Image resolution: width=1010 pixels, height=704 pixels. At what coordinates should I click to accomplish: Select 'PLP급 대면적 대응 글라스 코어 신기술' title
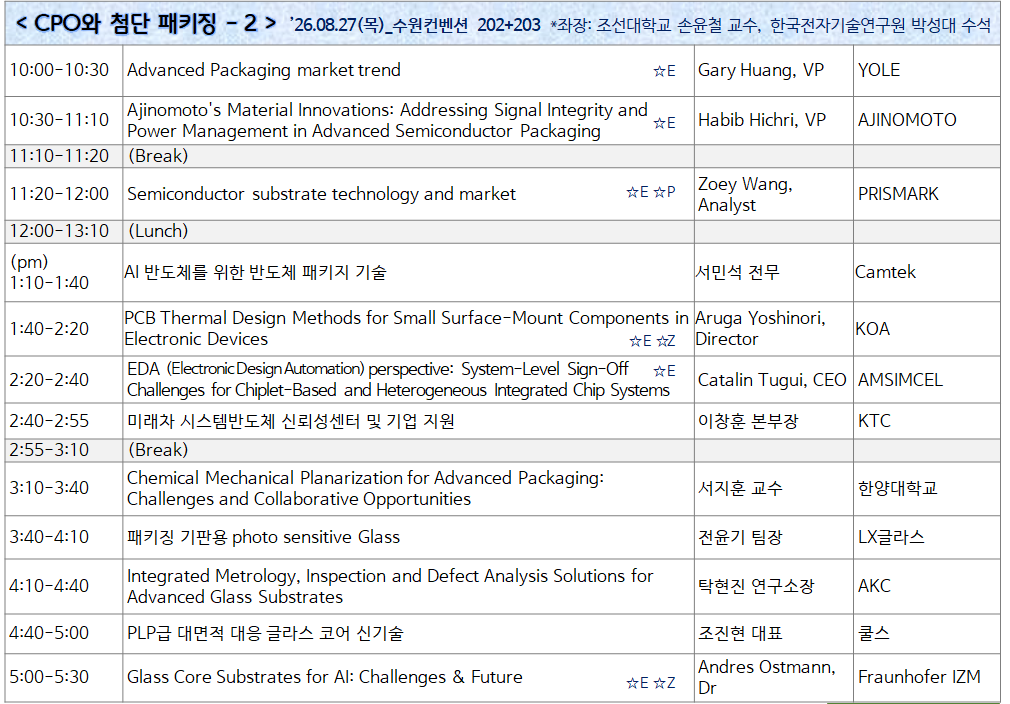[x=265, y=633]
